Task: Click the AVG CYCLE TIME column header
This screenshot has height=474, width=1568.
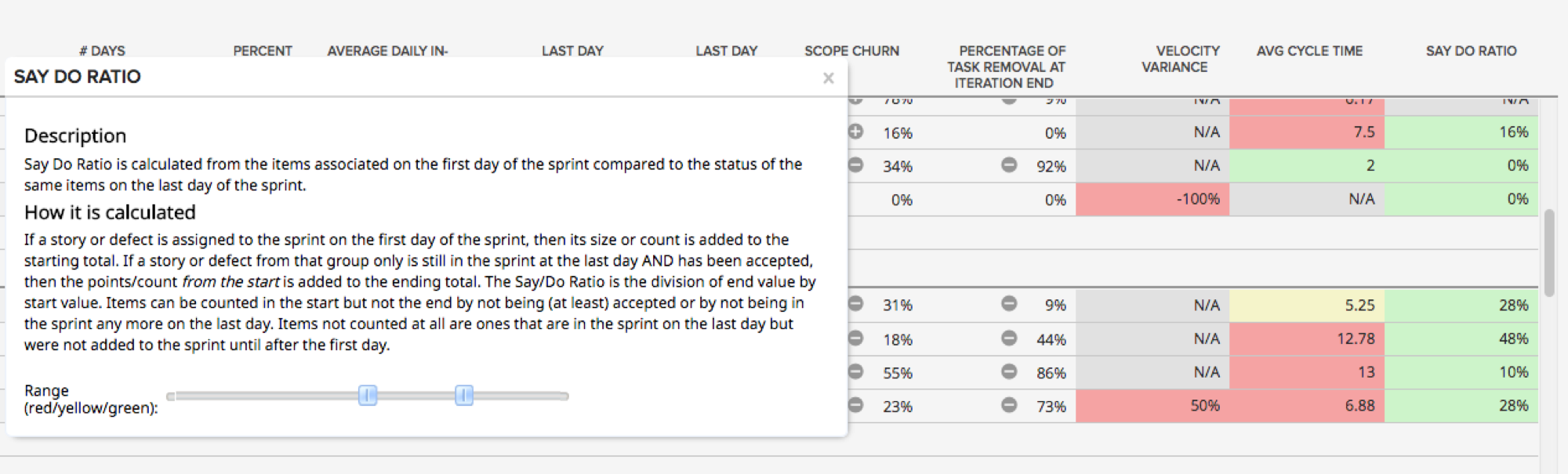Action: click(1309, 51)
